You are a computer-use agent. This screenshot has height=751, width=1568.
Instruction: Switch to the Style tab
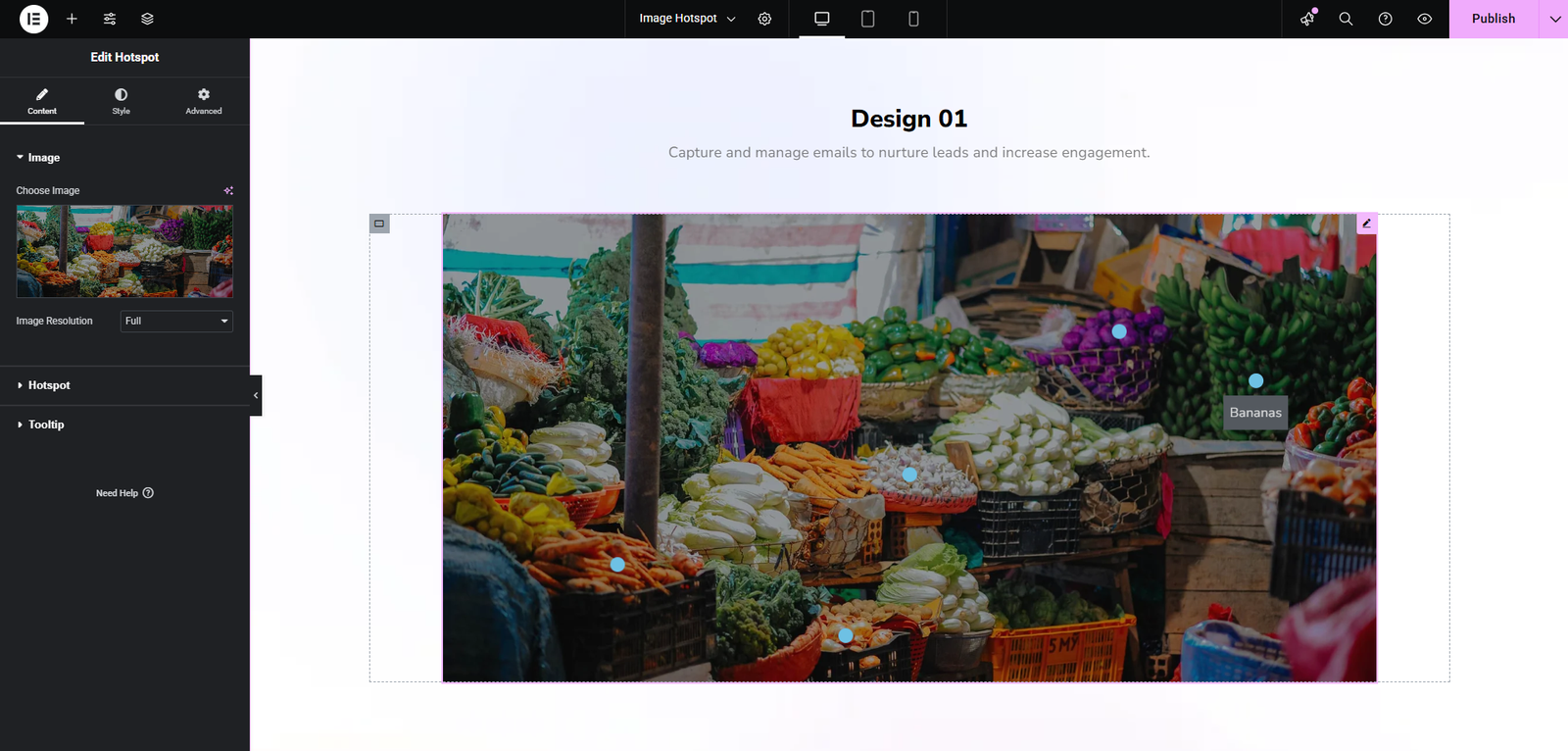121,101
